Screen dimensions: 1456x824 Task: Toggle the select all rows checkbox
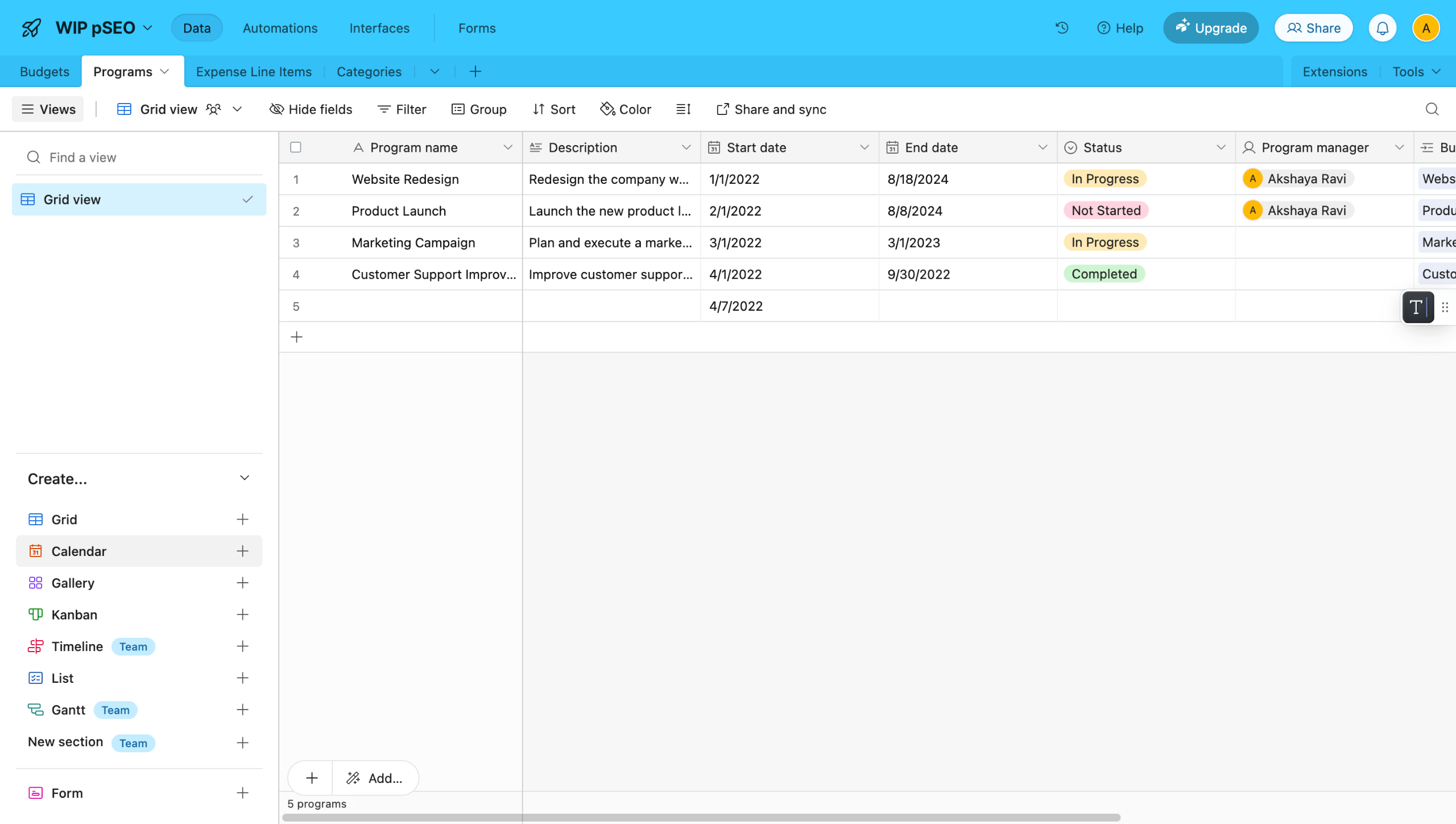coord(296,147)
